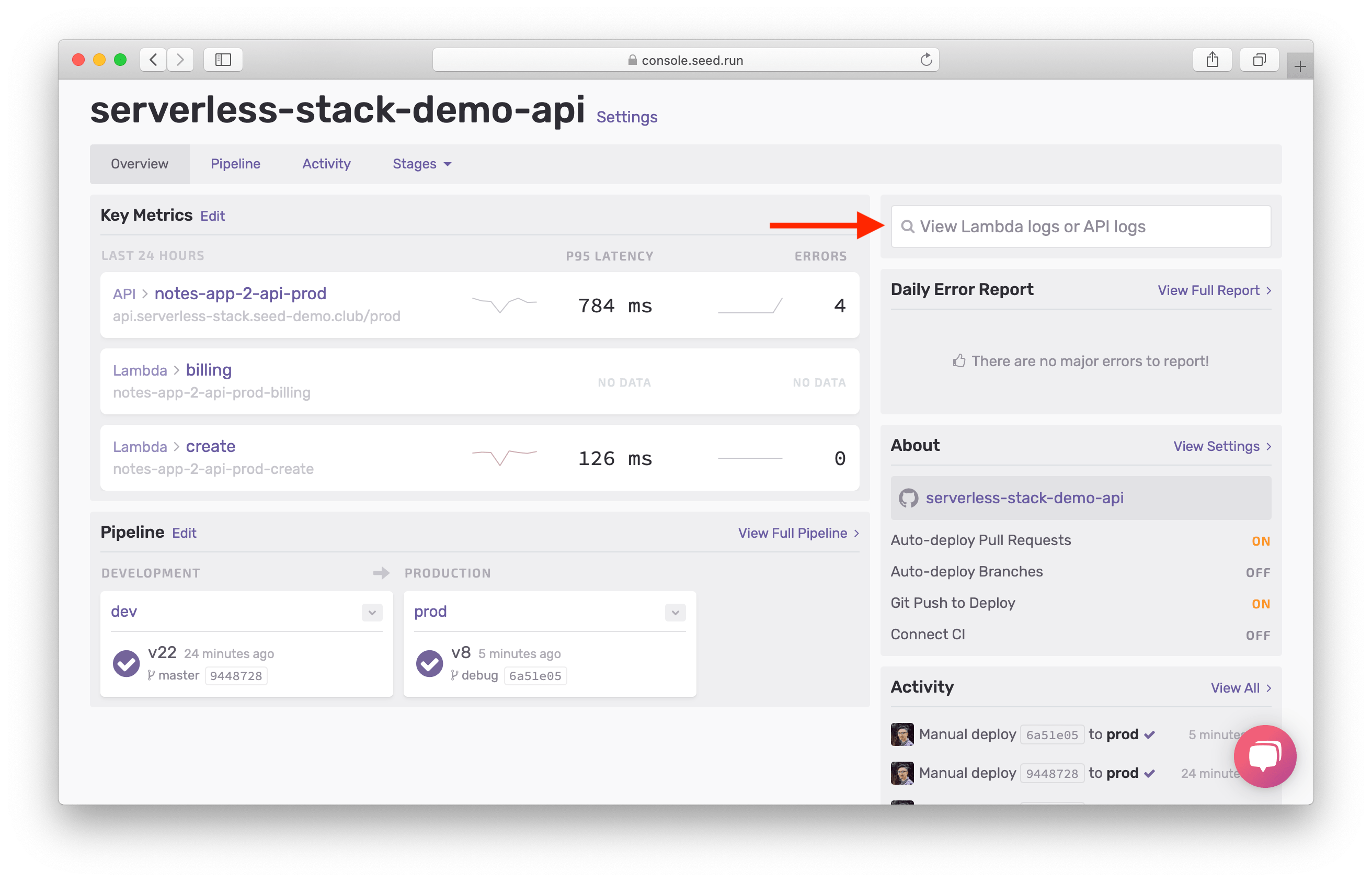
Task: Open the Intercom chat bubble
Action: [x=1264, y=755]
